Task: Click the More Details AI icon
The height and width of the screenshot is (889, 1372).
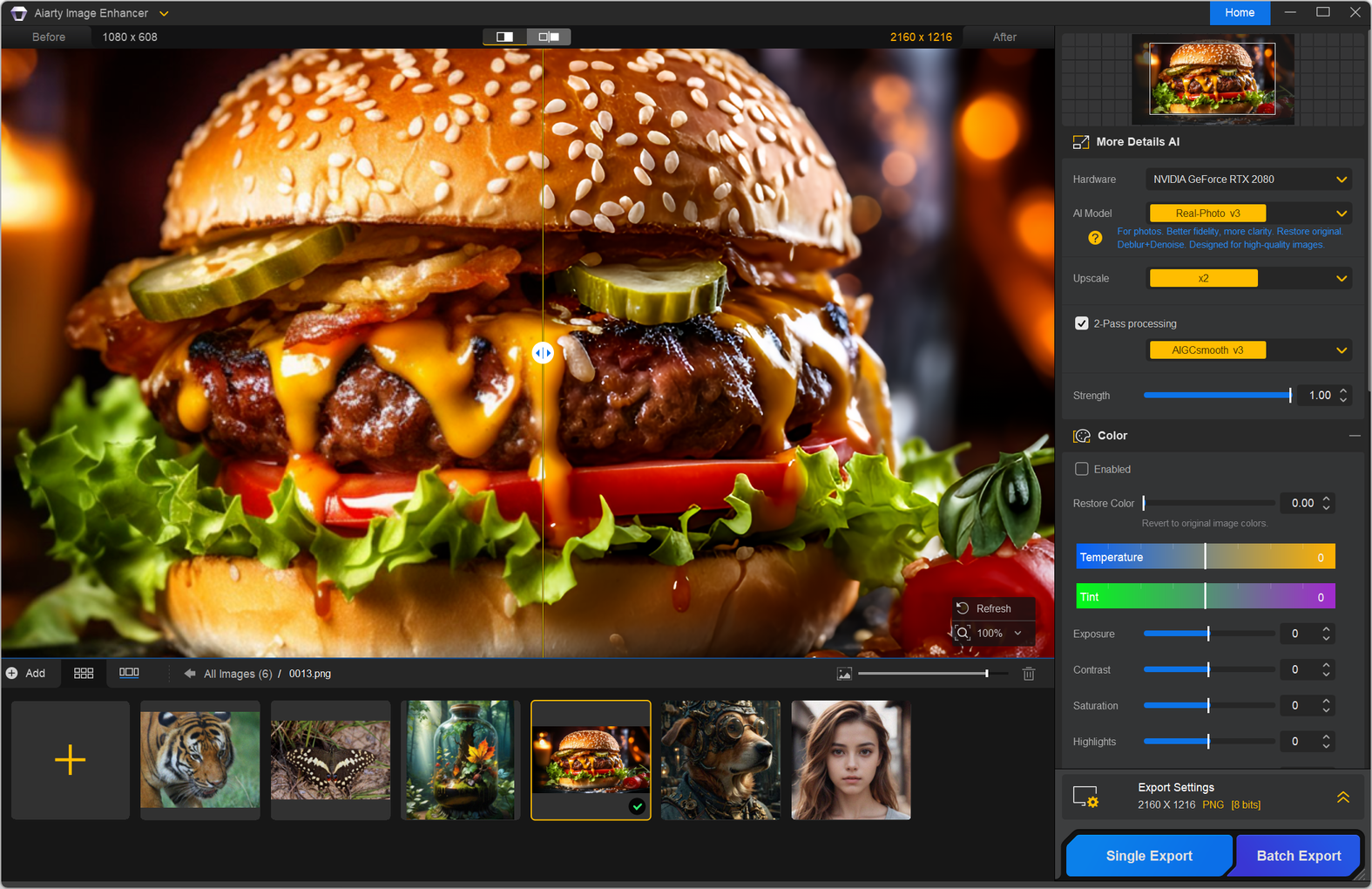Action: coord(1081,142)
